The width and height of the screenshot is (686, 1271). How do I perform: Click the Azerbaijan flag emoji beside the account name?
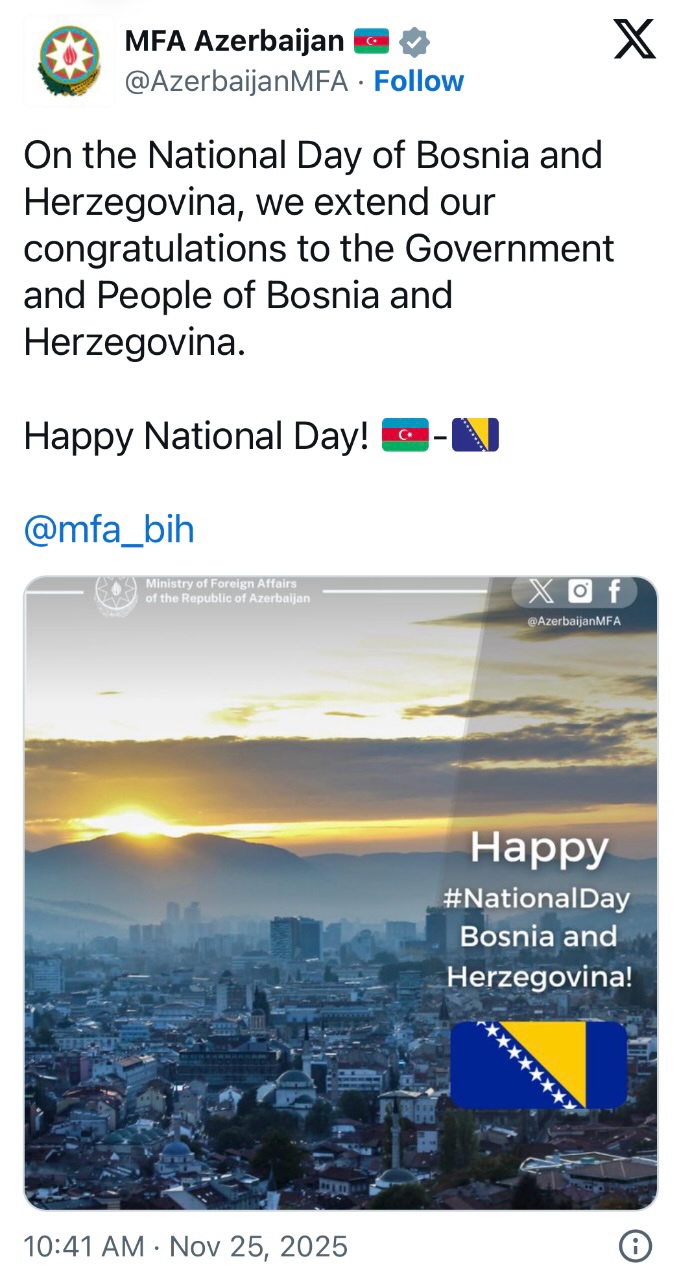coord(371,41)
